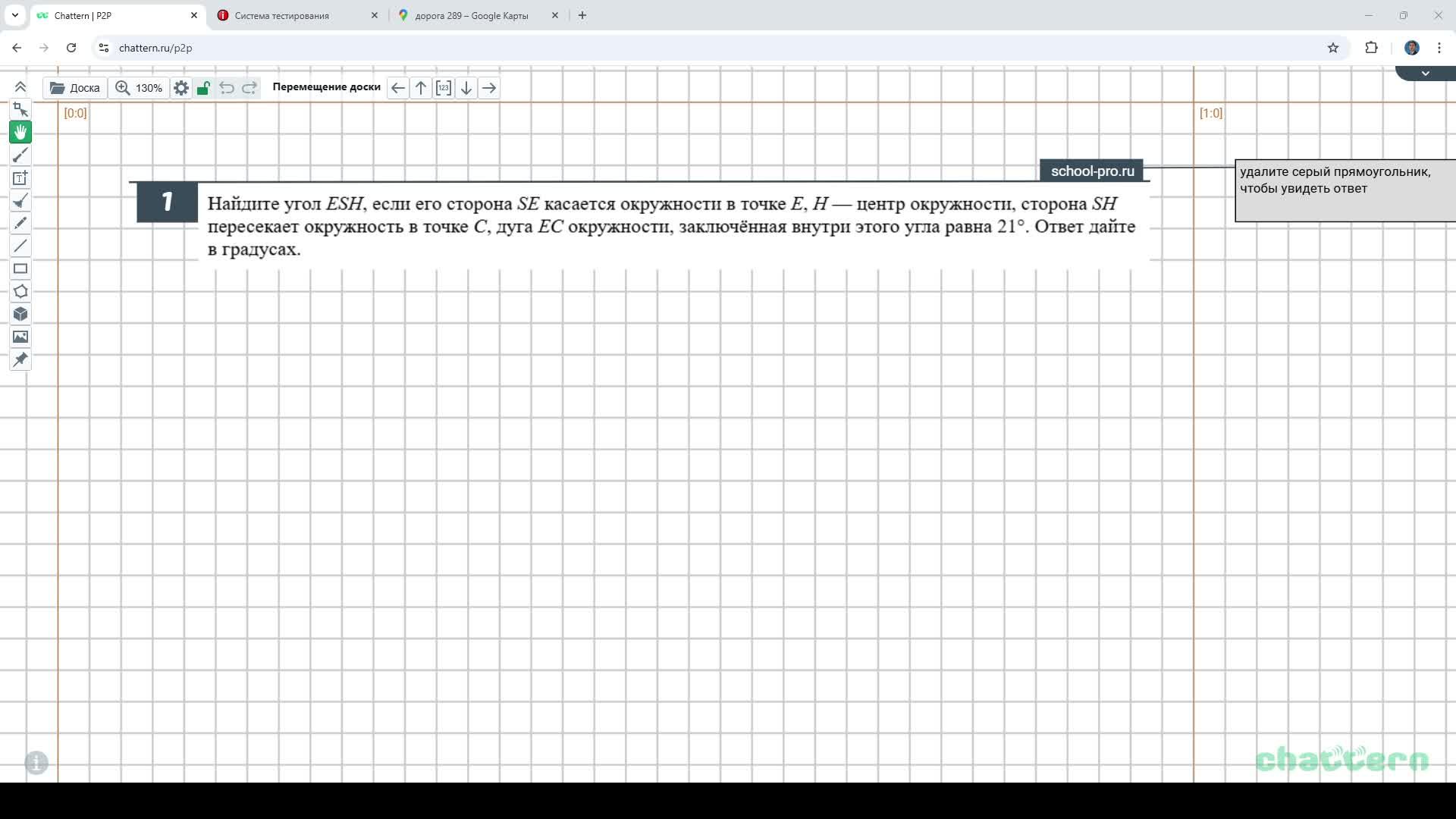Select the rectangle shape tool
1456x819 pixels.
[20, 268]
